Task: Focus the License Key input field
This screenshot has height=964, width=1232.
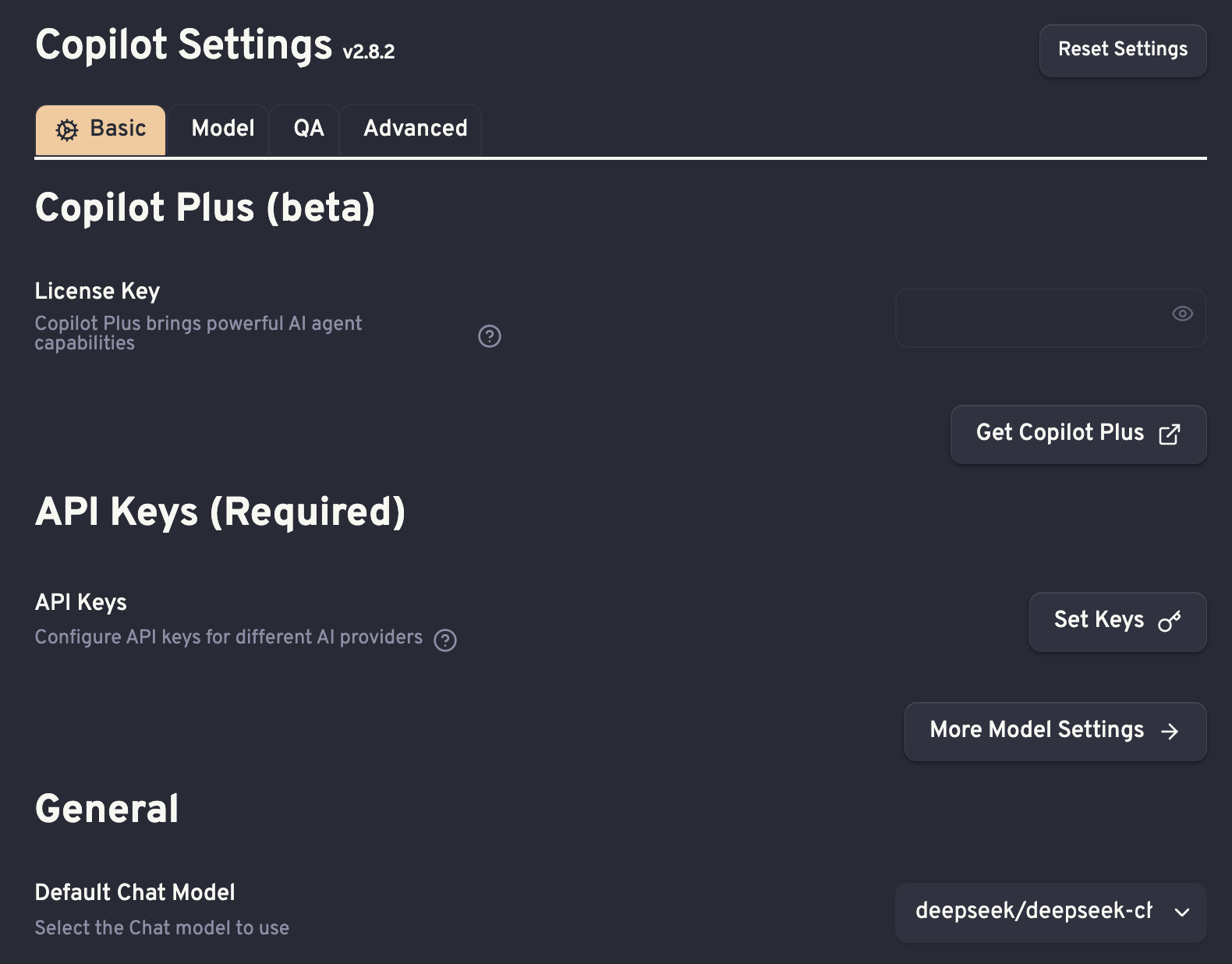Action: pos(1051,318)
